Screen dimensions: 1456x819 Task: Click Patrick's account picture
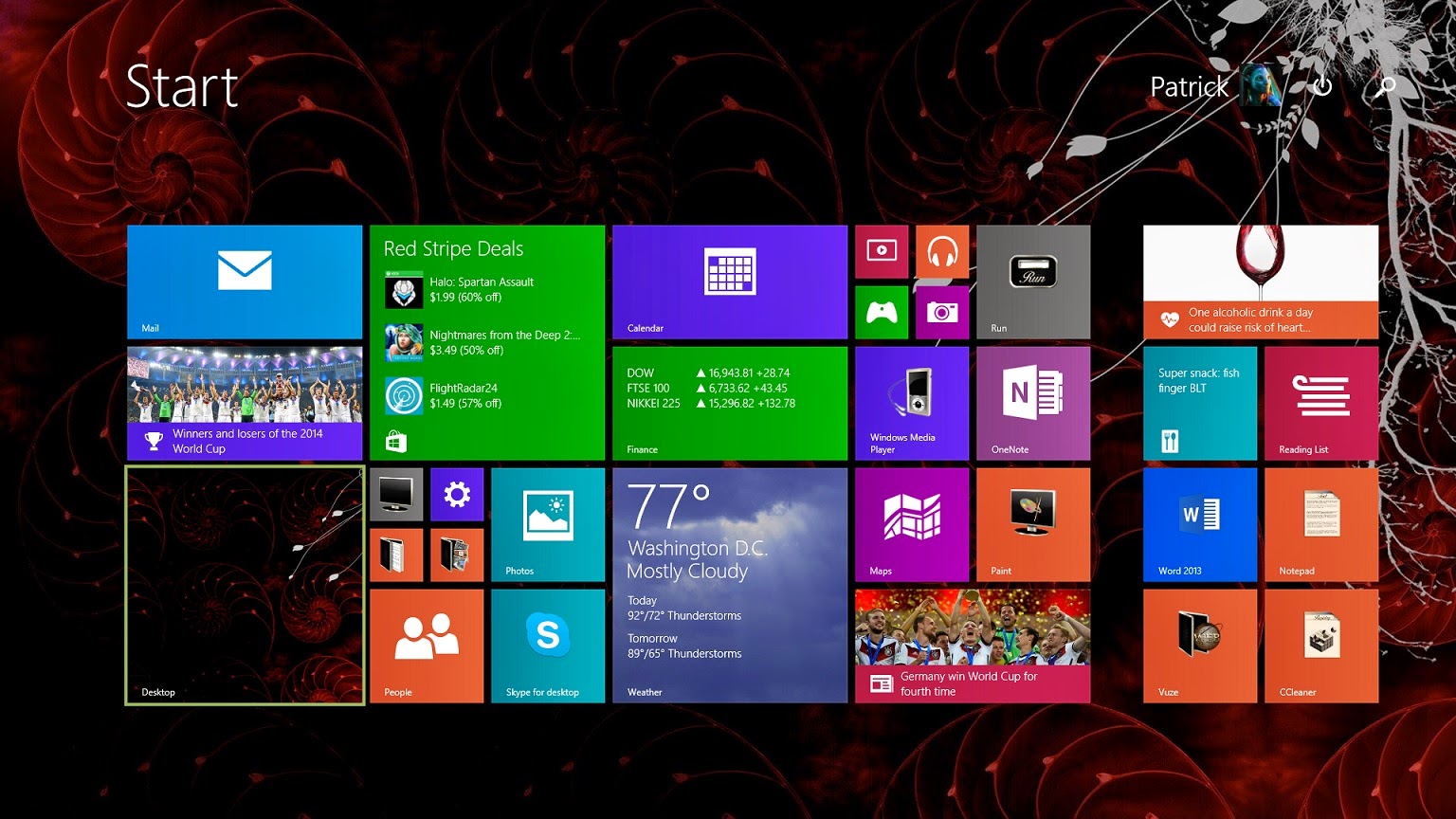[1262, 86]
